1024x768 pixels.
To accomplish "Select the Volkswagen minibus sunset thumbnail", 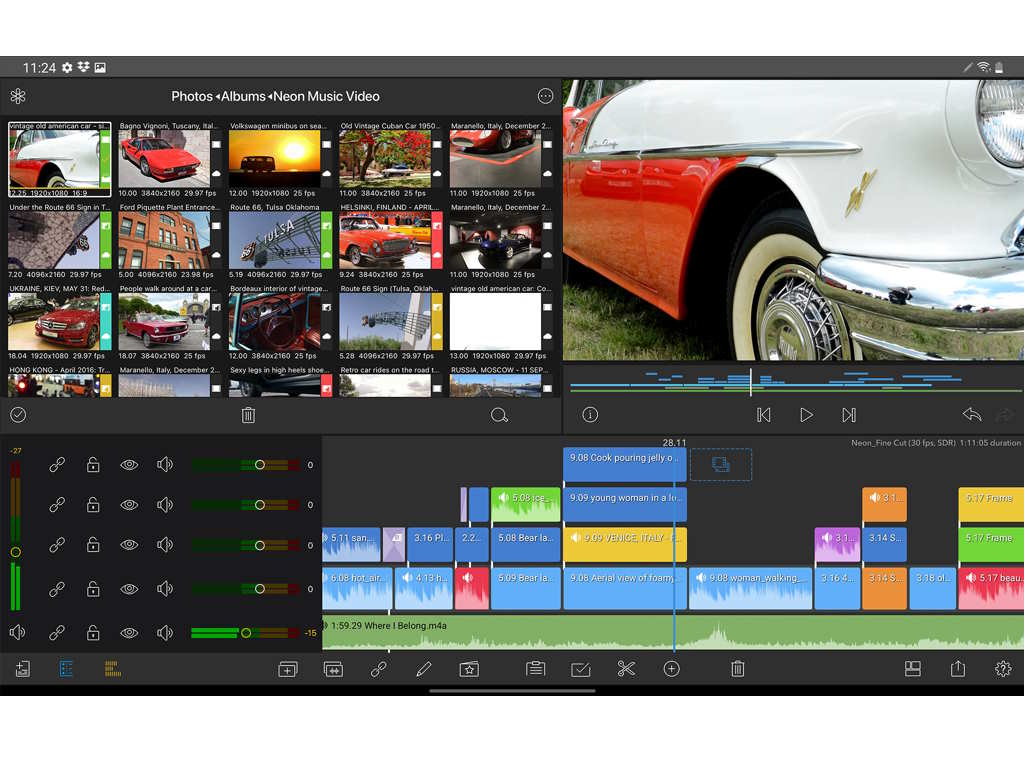I will click(x=280, y=160).
